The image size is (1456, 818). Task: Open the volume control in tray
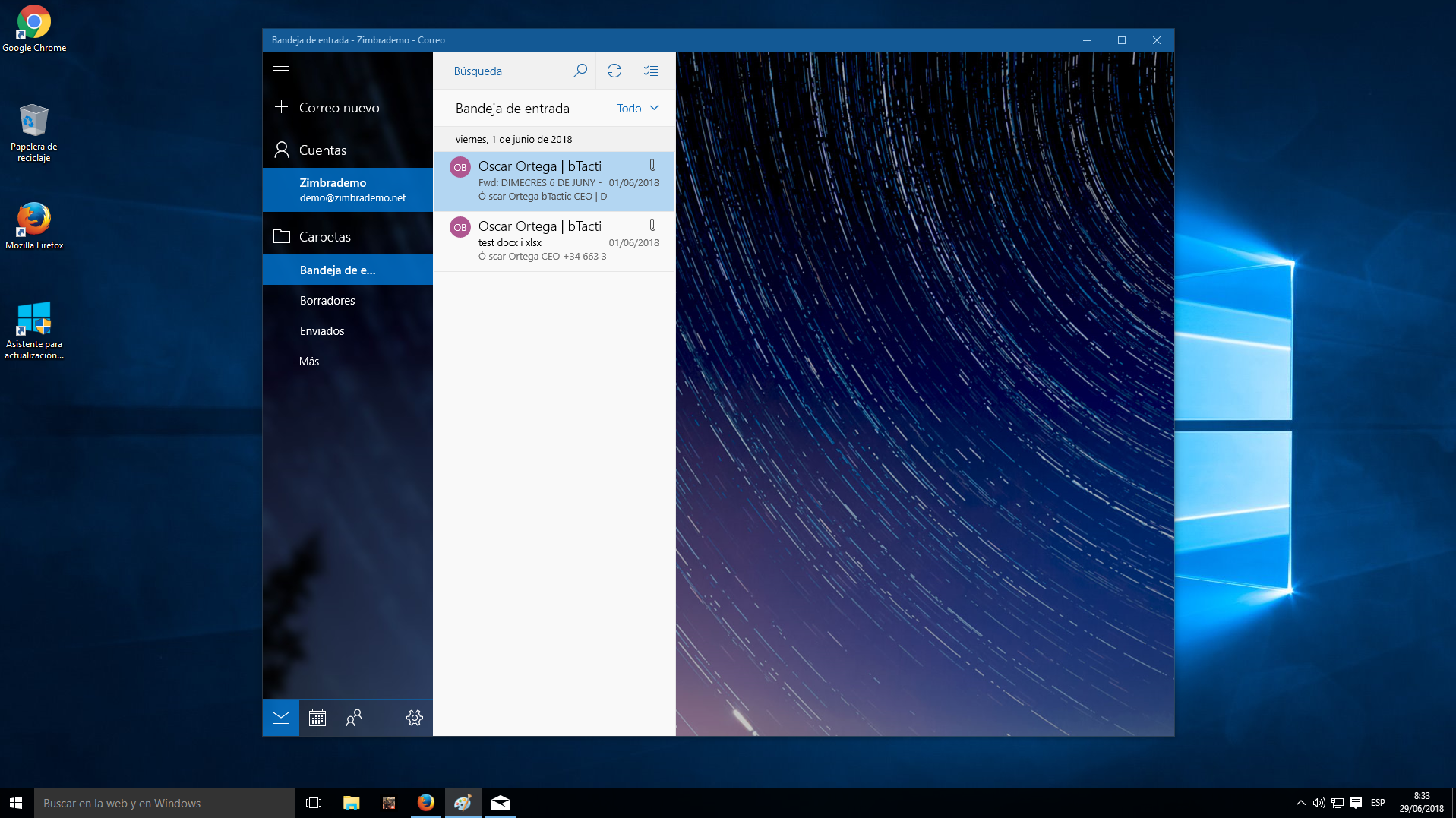click(x=1319, y=803)
